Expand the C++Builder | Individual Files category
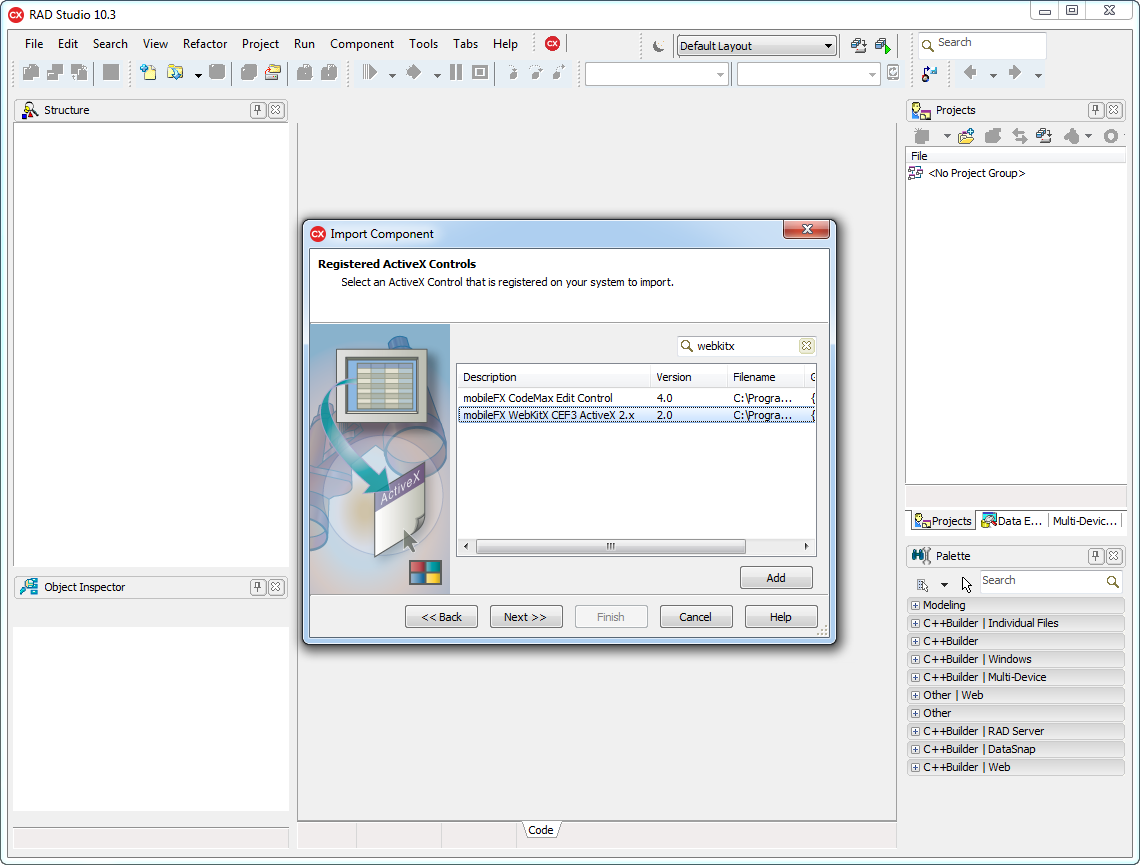The width and height of the screenshot is (1140, 865). (915, 623)
